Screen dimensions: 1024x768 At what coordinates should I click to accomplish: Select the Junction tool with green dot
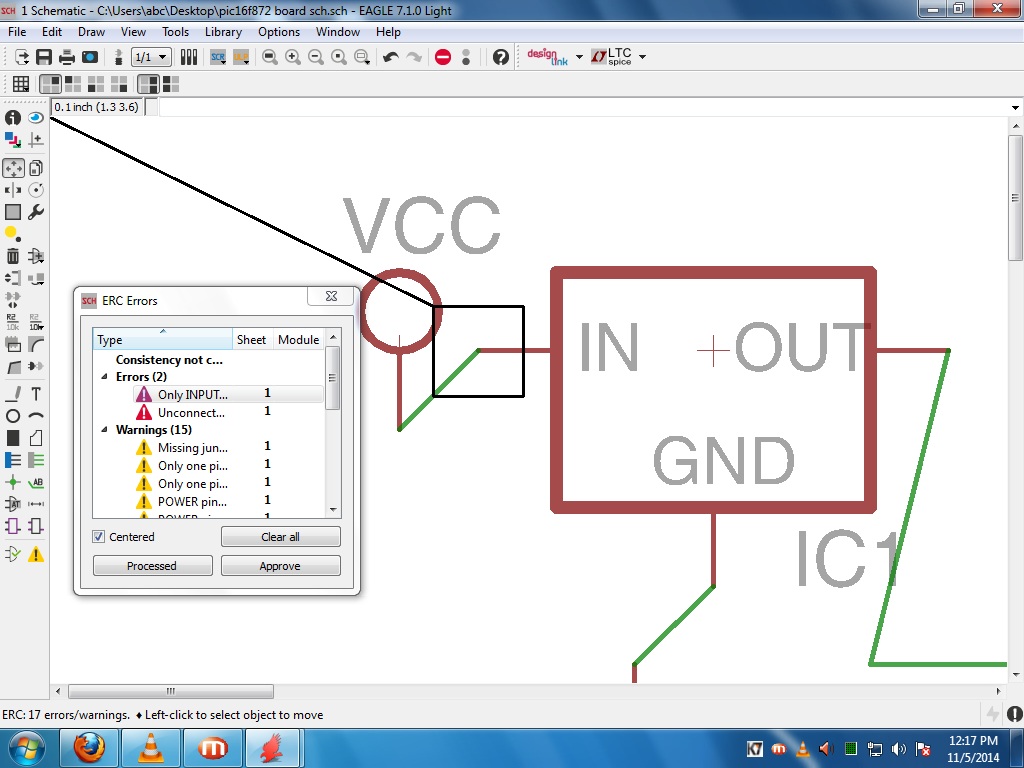13,483
